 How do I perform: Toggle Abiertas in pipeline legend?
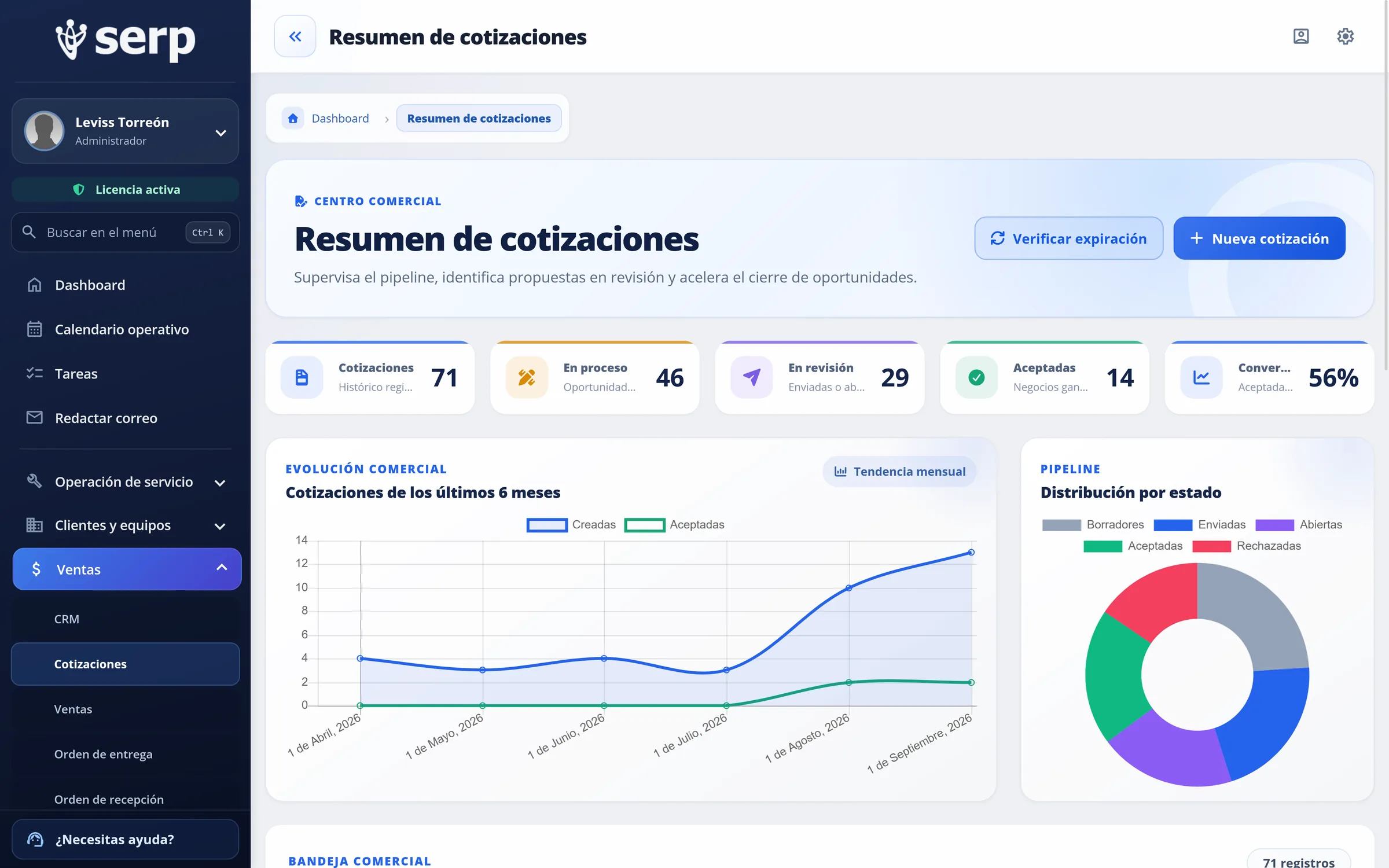pyautogui.click(x=1298, y=525)
